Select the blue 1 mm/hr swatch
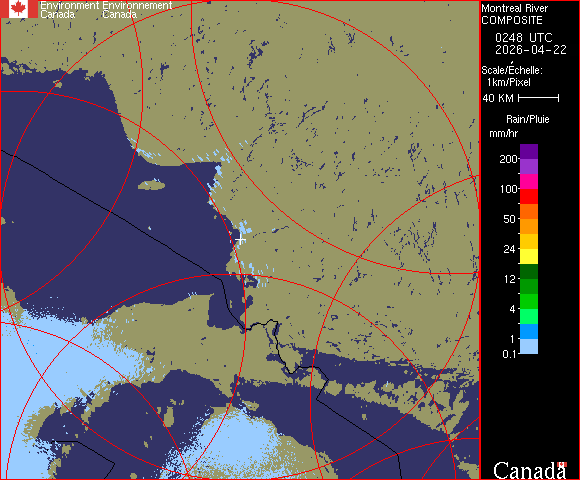This screenshot has height=480, width=580. 529,331
